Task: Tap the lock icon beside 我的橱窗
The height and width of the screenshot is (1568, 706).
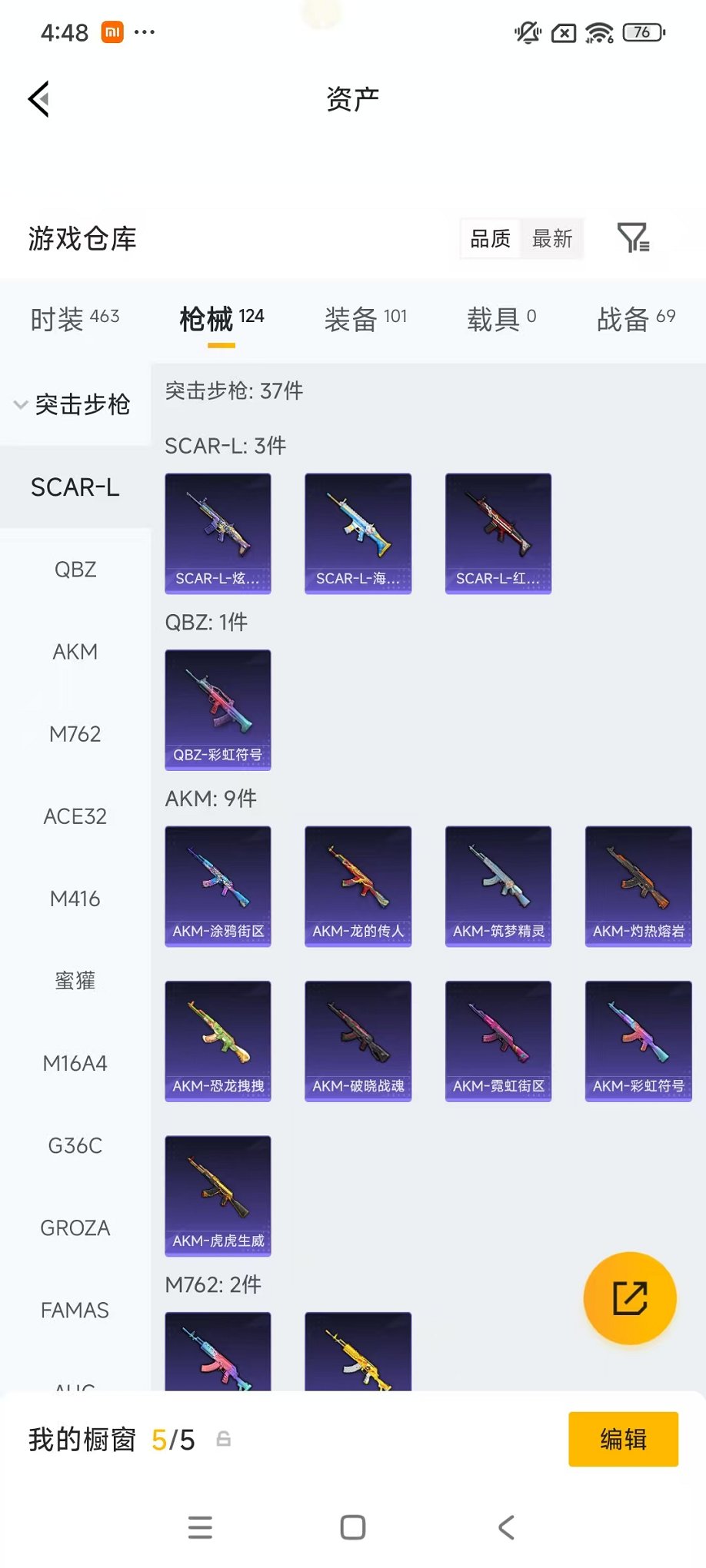Action: pos(224,1439)
